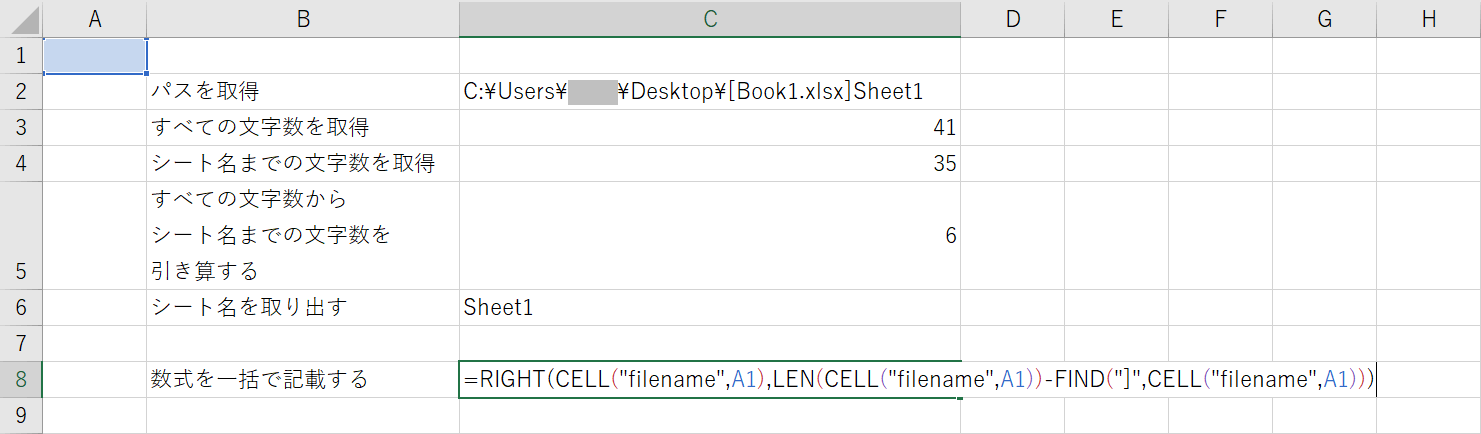Image resolution: width=1481 pixels, height=434 pixels.
Task: Select the パスを取得 label cell
Action: click(303, 92)
